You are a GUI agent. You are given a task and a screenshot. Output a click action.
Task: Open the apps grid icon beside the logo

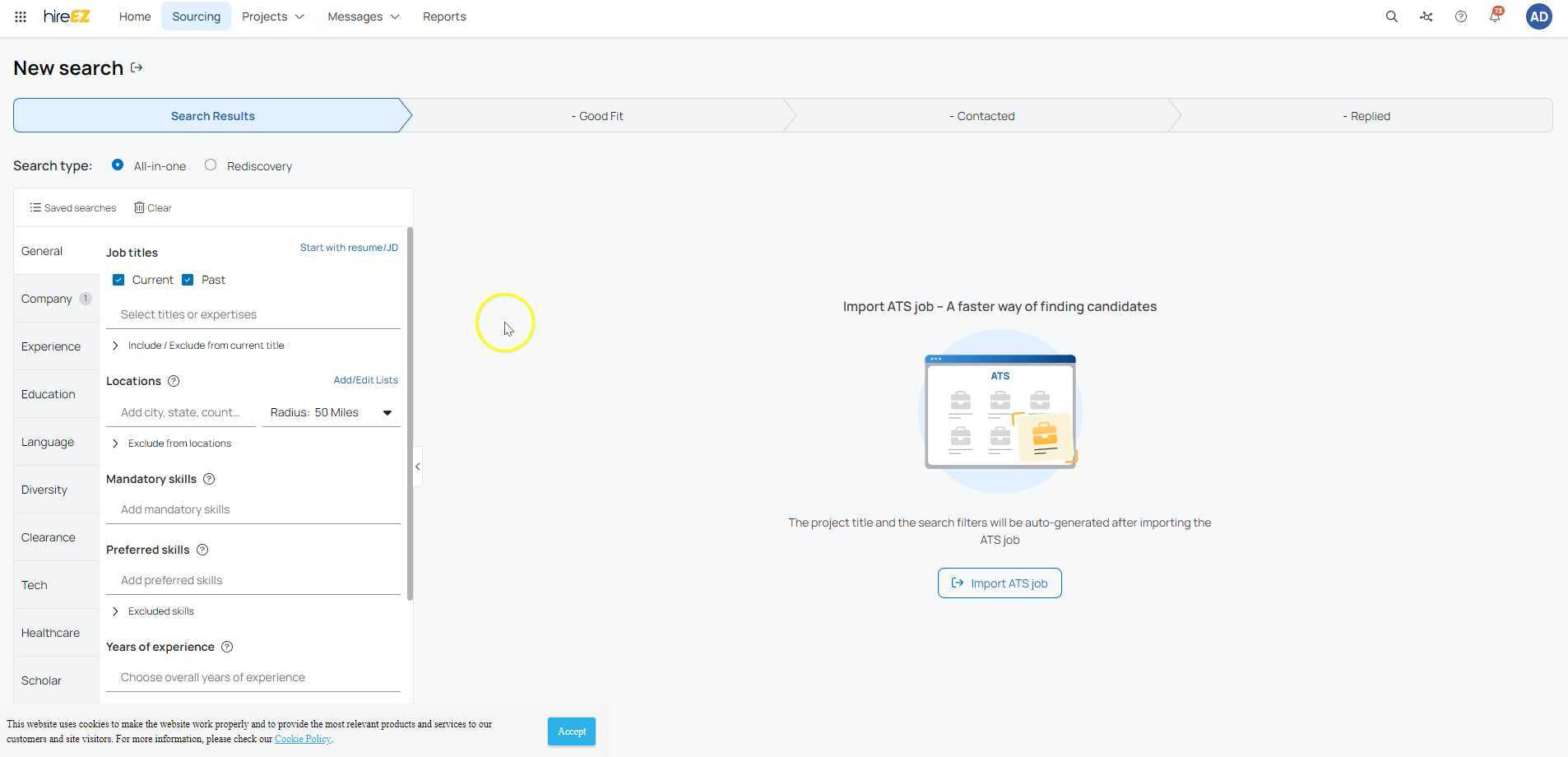click(20, 16)
